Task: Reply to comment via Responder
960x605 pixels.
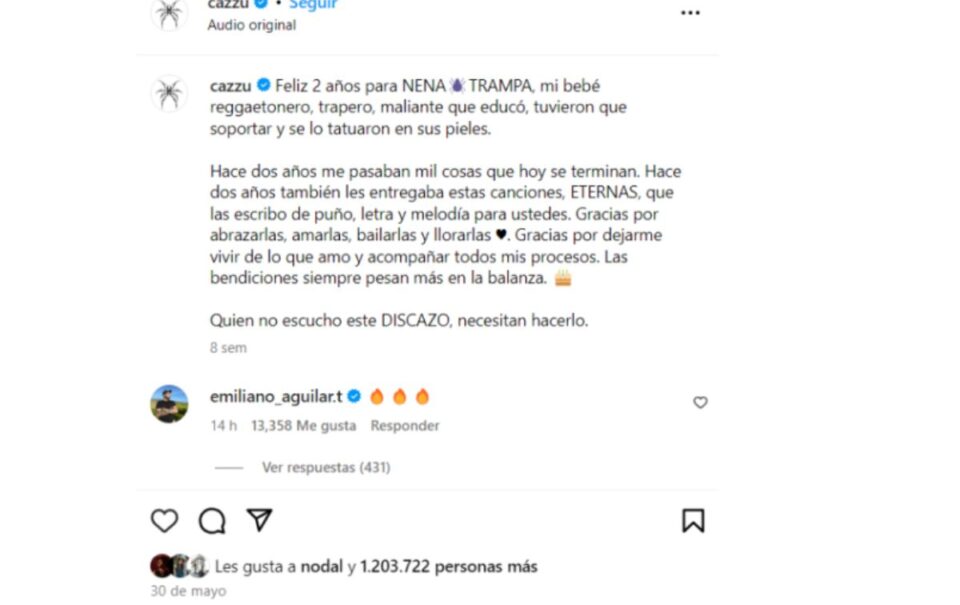Action: (405, 426)
